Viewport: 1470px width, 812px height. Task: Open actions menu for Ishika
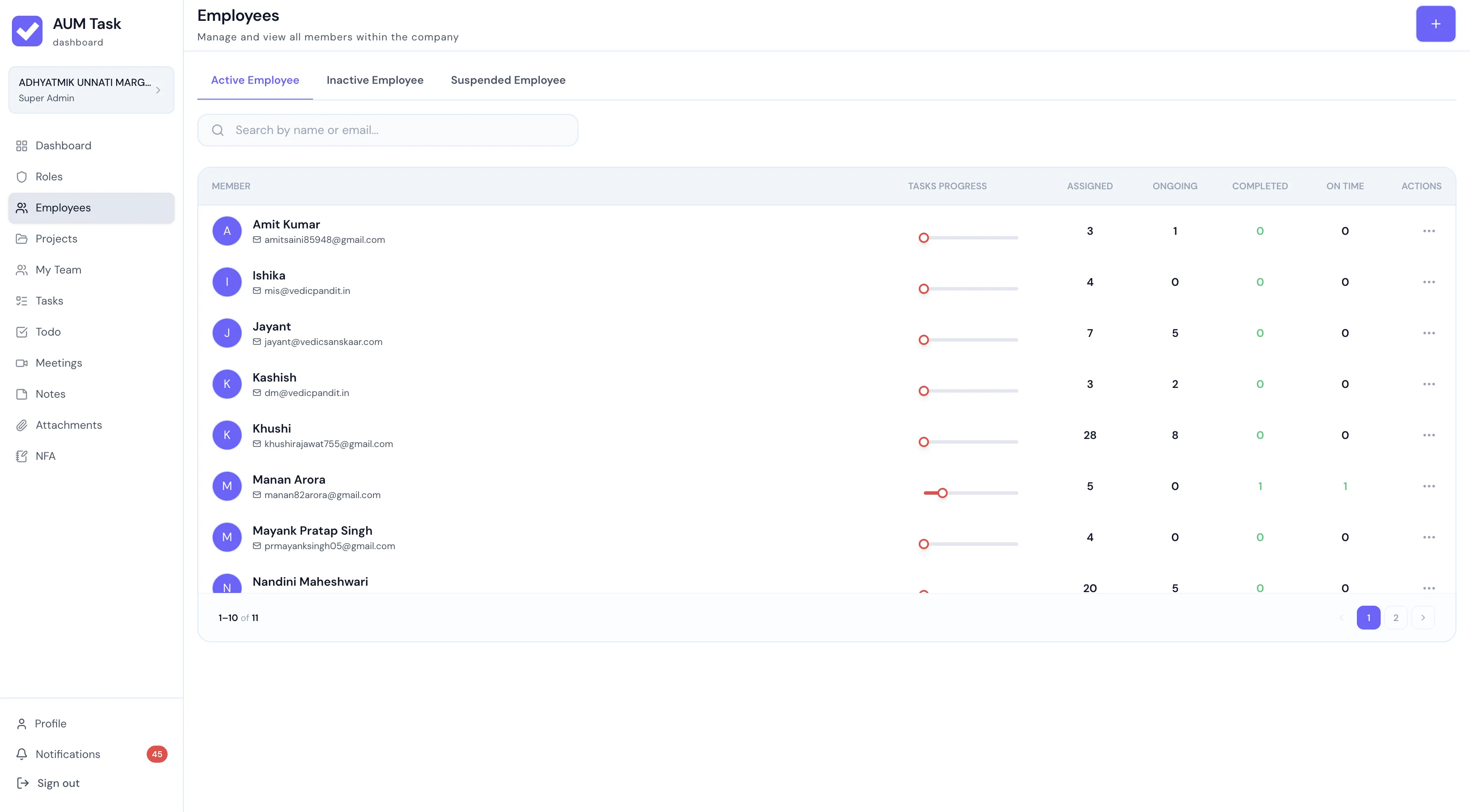1429,282
